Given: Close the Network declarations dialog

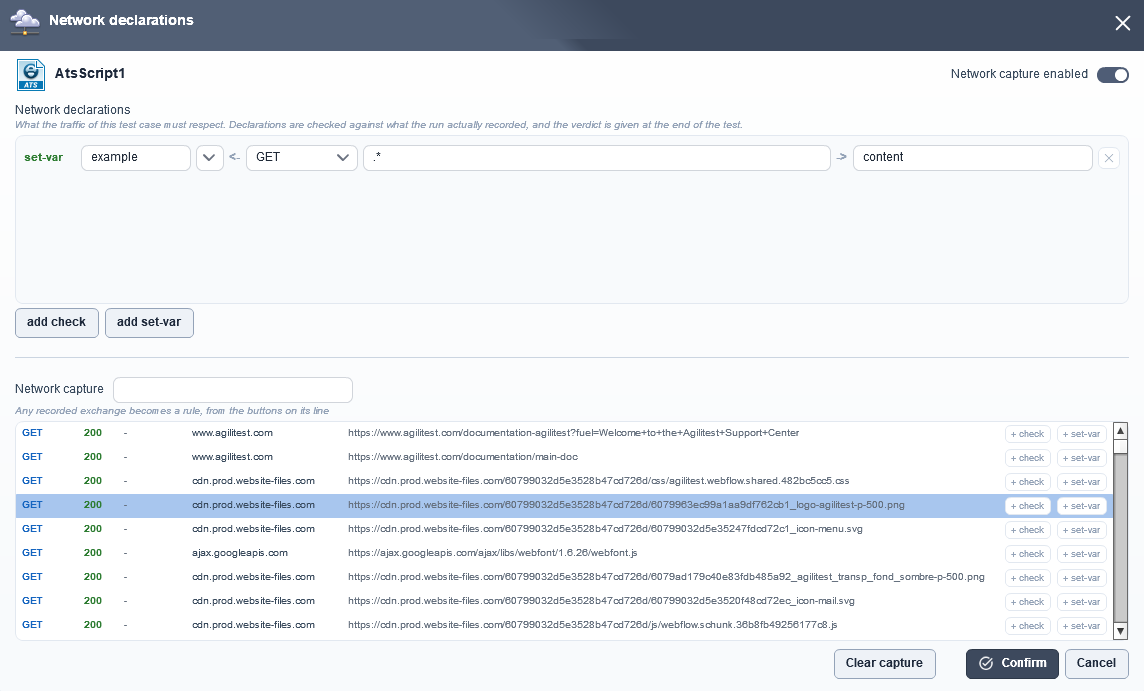Looking at the screenshot, I should tap(1122, 23).
